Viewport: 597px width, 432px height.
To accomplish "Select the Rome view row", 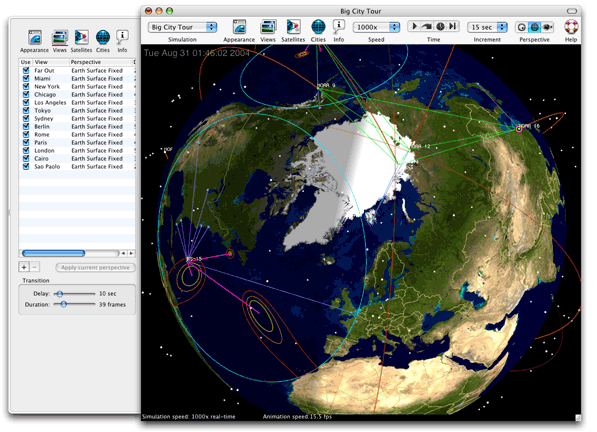I will [x=78, y=135].
